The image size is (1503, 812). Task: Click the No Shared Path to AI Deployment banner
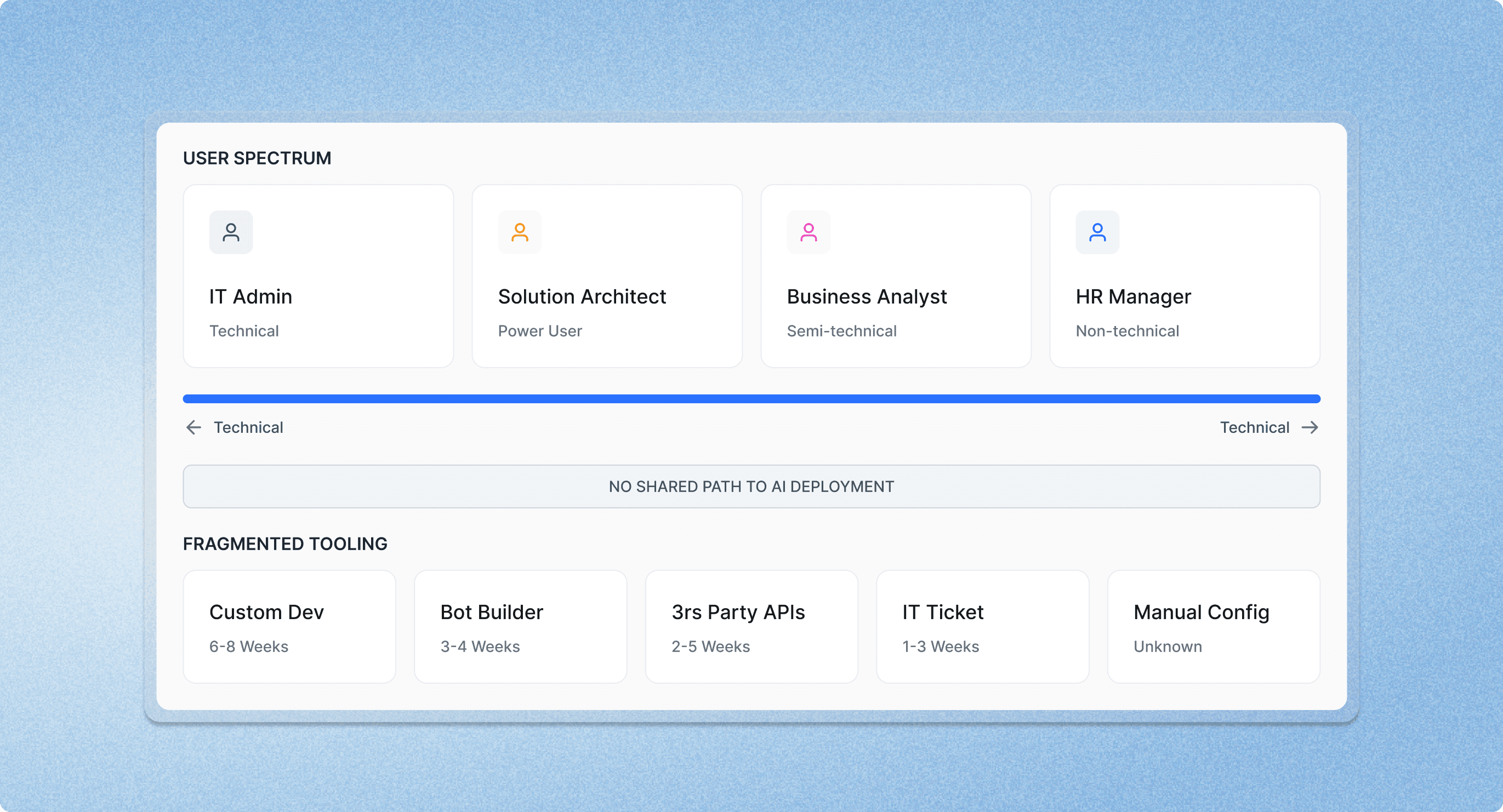752,487
